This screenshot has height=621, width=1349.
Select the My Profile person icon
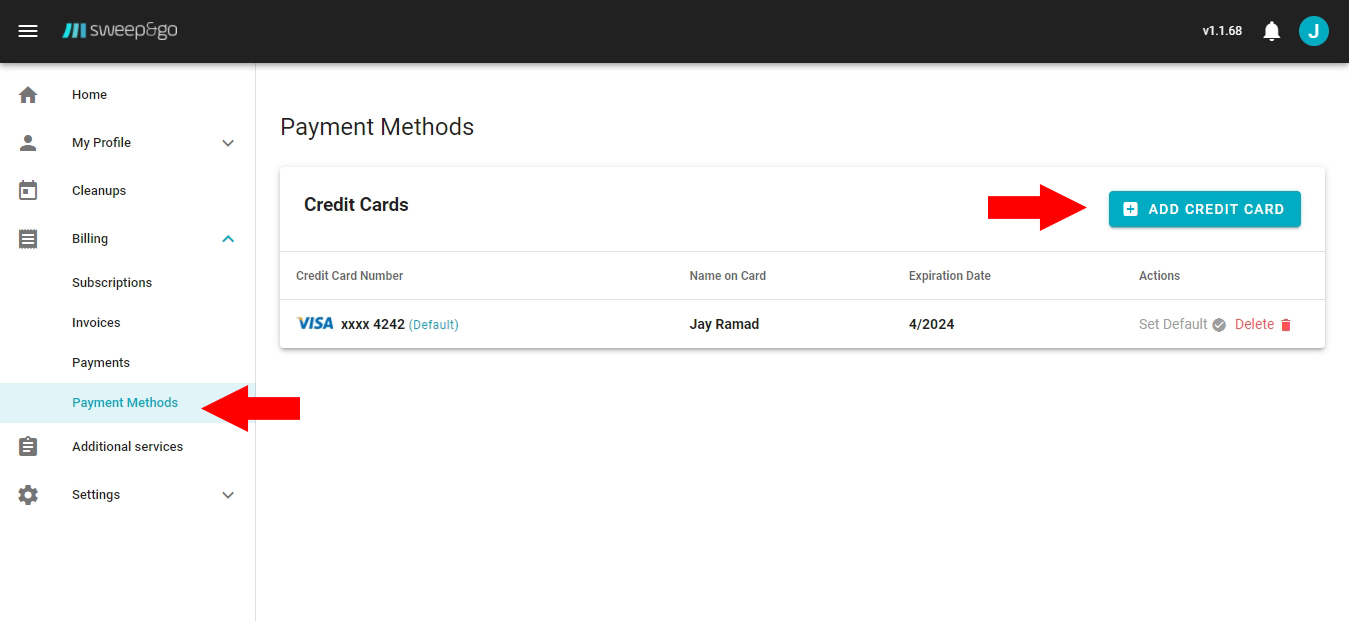coord(29,142)
